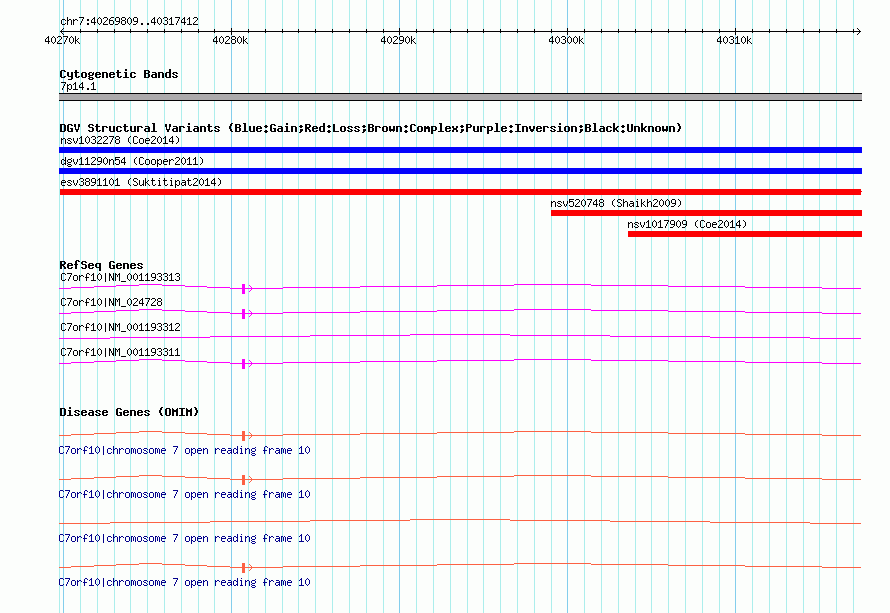This screenshot has width=890, height=613.
Task: Click the red loss bar for nsv1017909
Action: click(745, 234)
